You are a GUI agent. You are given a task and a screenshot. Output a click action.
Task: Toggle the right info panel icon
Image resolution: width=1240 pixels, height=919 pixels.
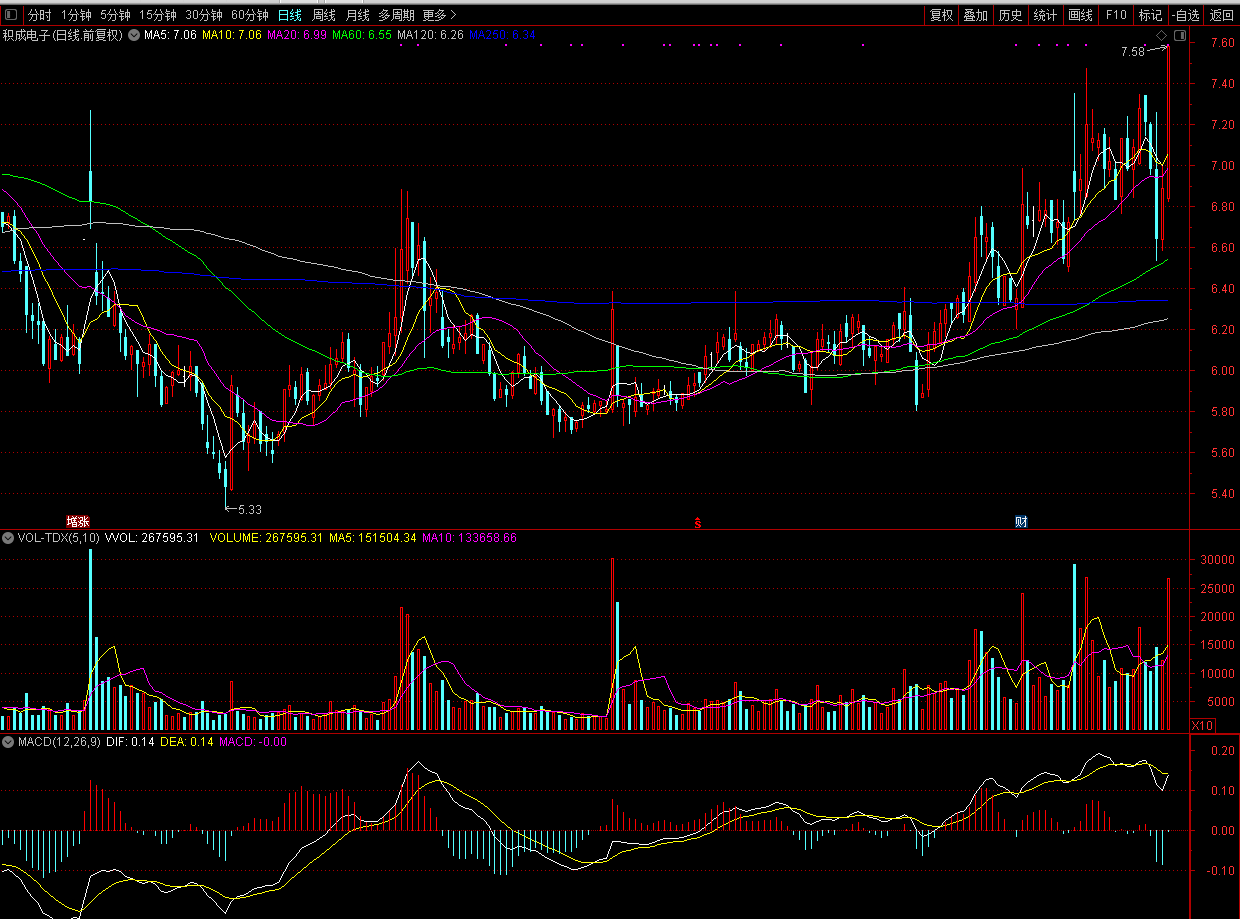coord(1180,35)
